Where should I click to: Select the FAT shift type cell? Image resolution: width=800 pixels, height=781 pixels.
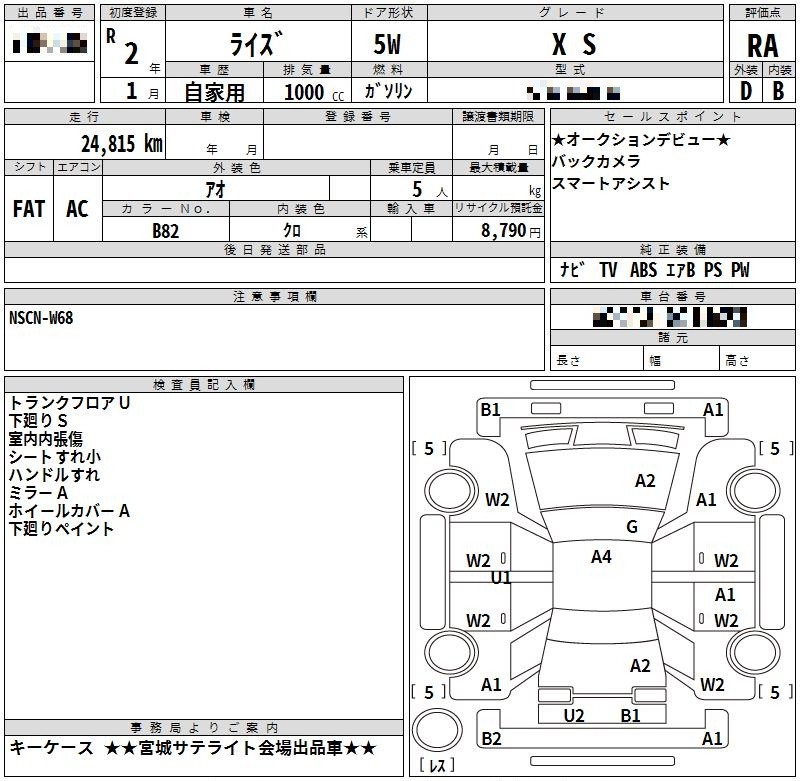click(28, 209)
